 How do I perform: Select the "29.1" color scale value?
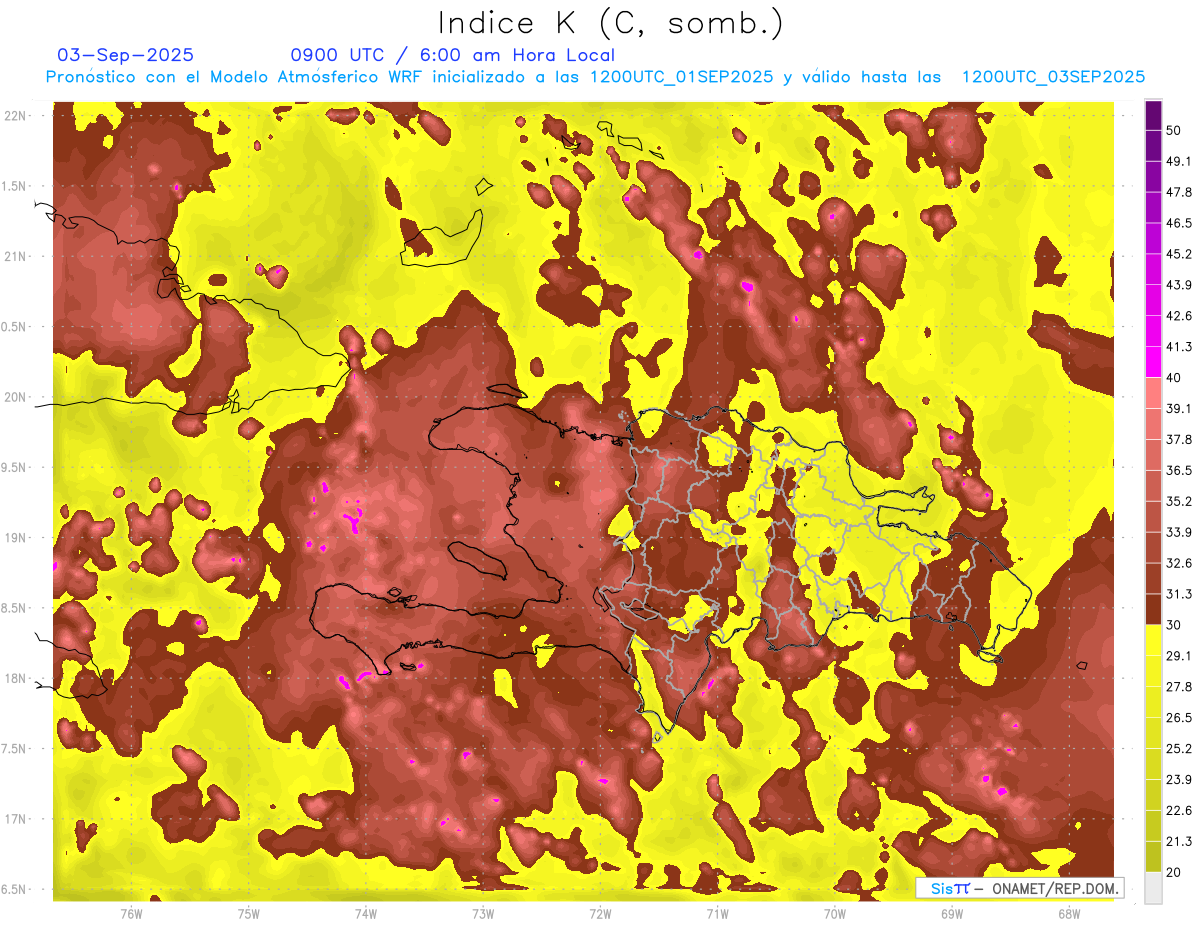click(x=1178, y=655)
